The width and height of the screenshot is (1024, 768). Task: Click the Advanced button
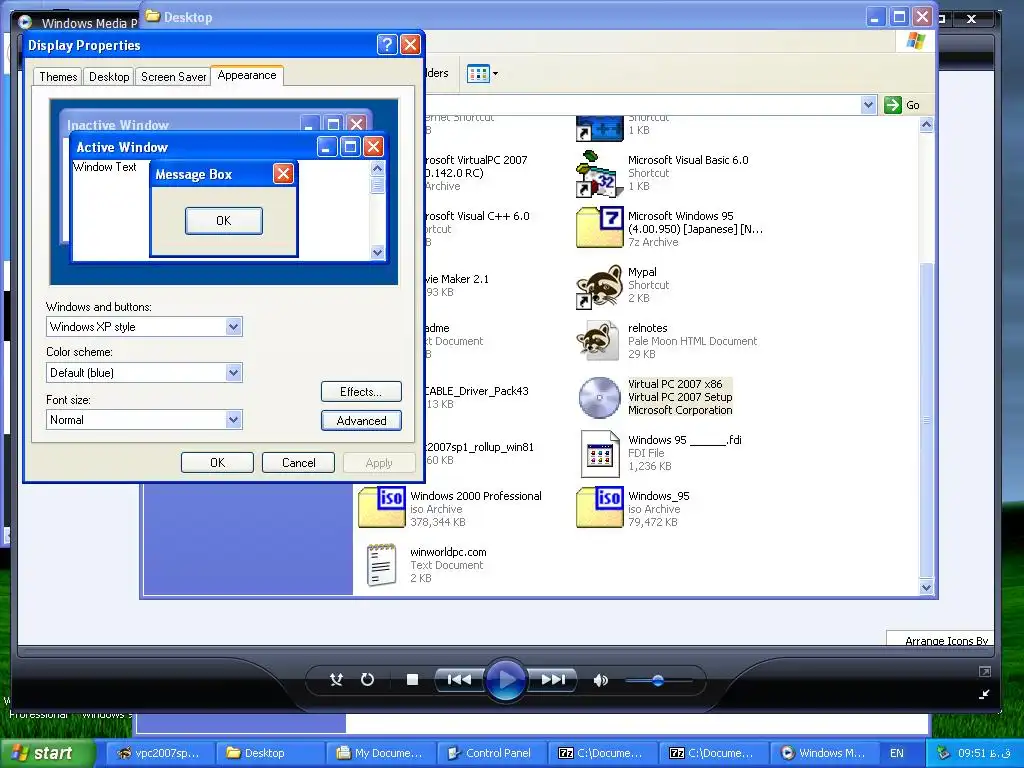click(x=361, y=421)
